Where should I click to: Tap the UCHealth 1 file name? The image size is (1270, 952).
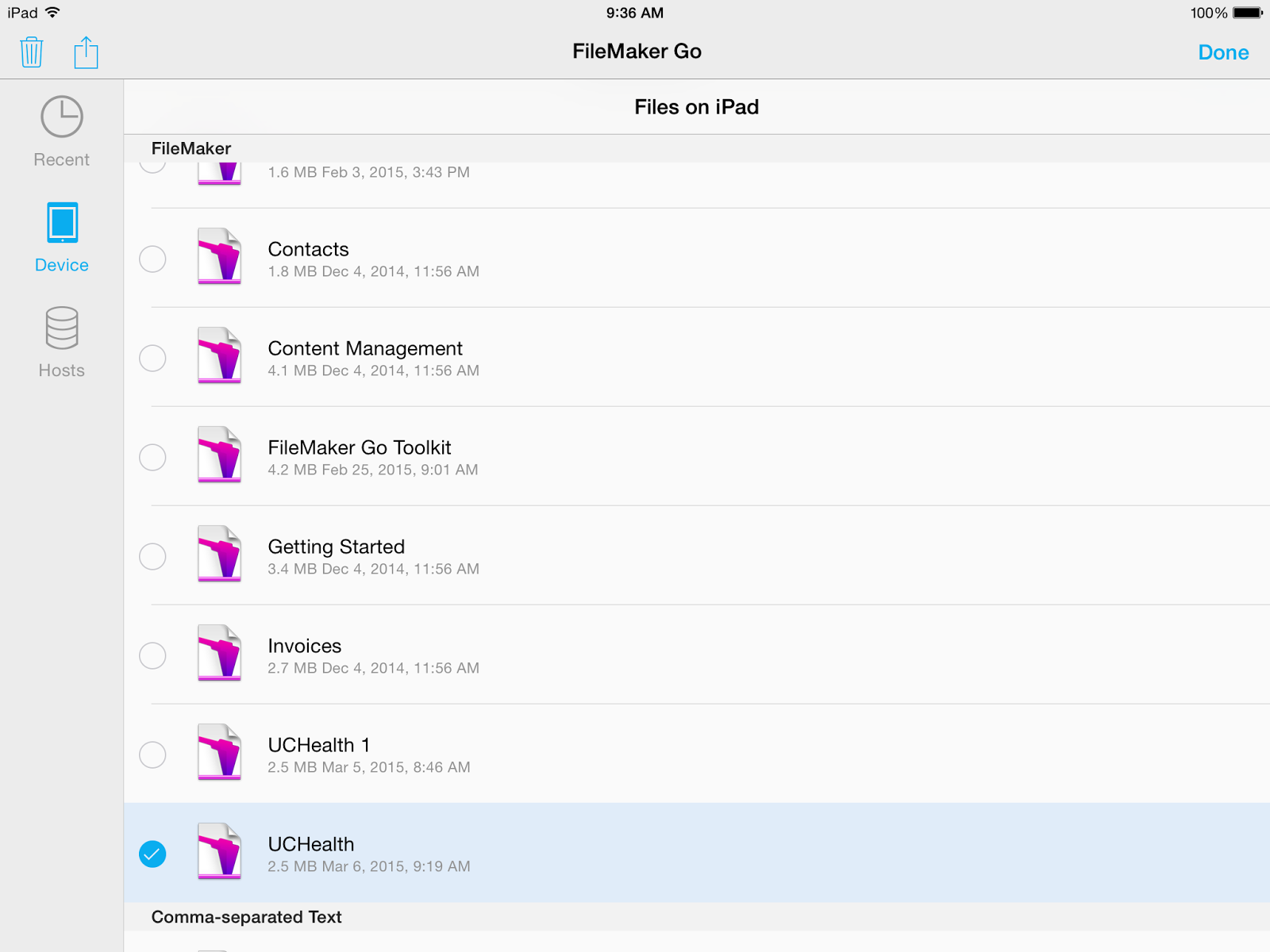click(318, 745)
